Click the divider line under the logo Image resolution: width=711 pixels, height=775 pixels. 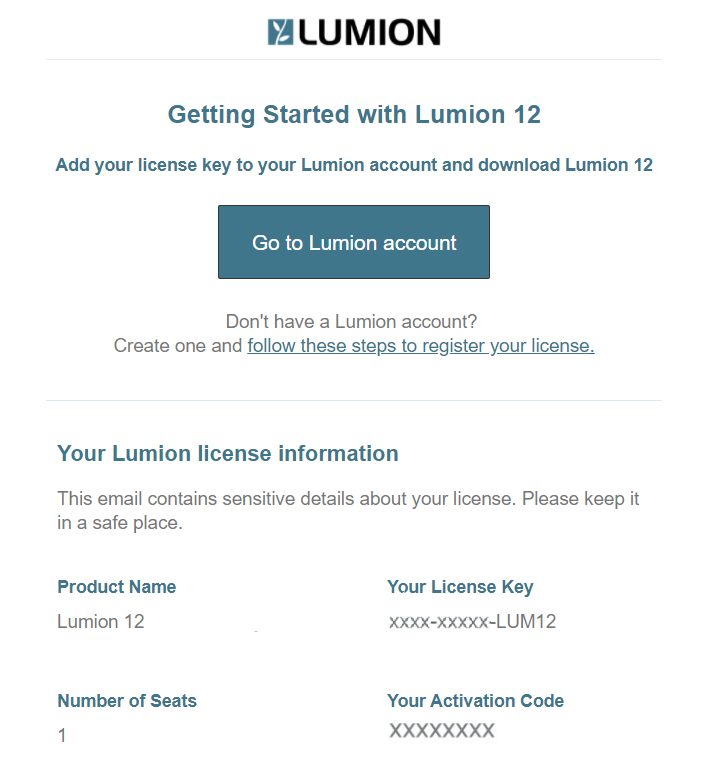click(x=354, y=60)
